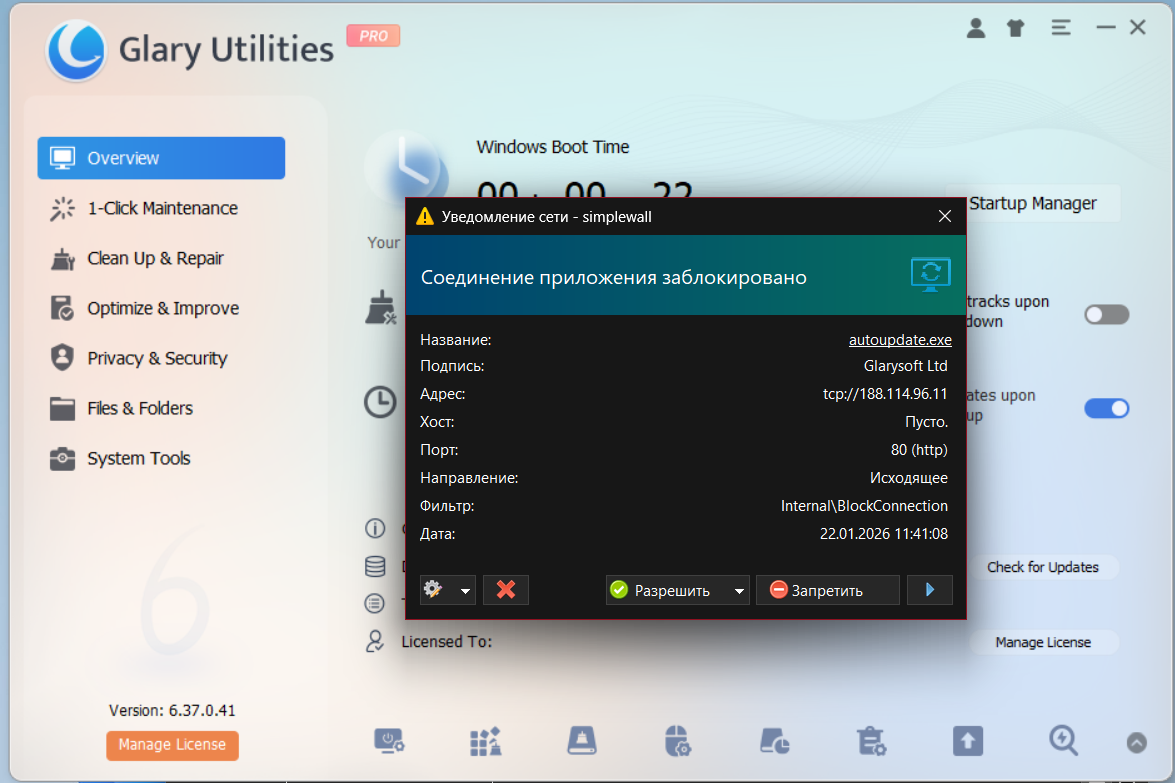Click the Glary Utilities moon logo

pyautogui.click(x=76, y=50)
